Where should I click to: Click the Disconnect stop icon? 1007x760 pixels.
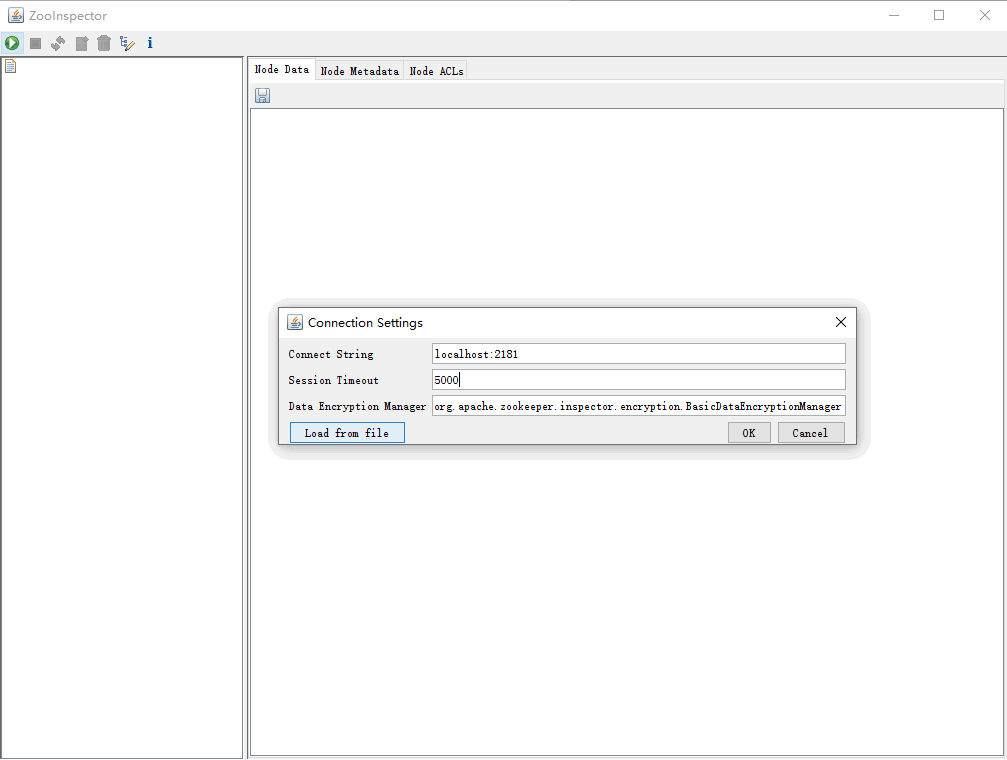(35, 43)
